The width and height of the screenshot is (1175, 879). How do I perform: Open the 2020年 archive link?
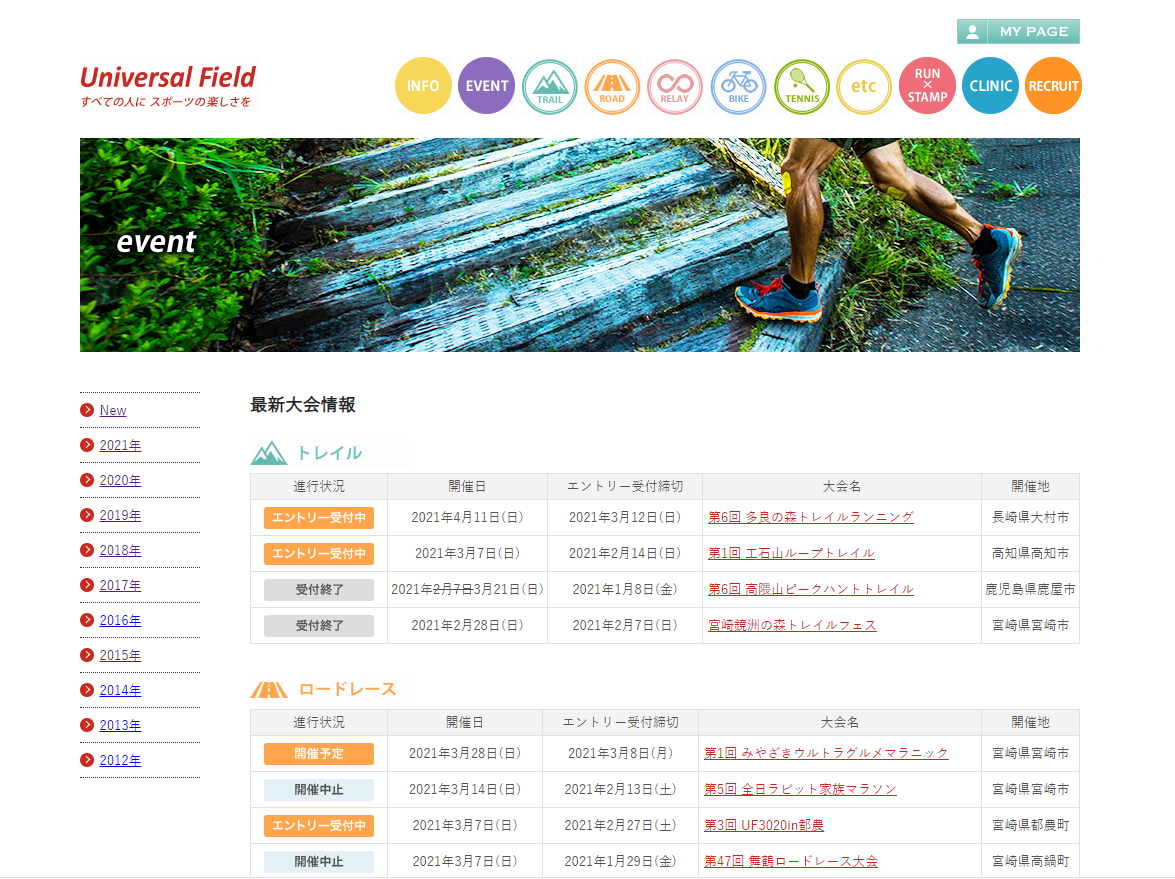(120, 480)
